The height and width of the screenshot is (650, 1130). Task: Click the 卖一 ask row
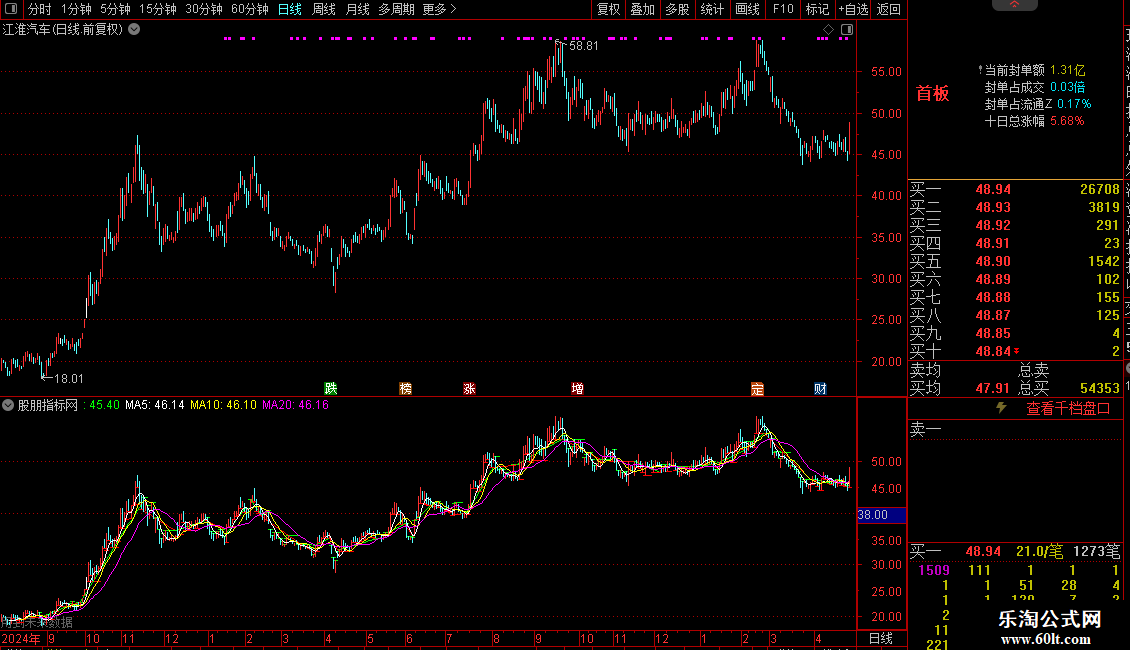(1015, 429)
